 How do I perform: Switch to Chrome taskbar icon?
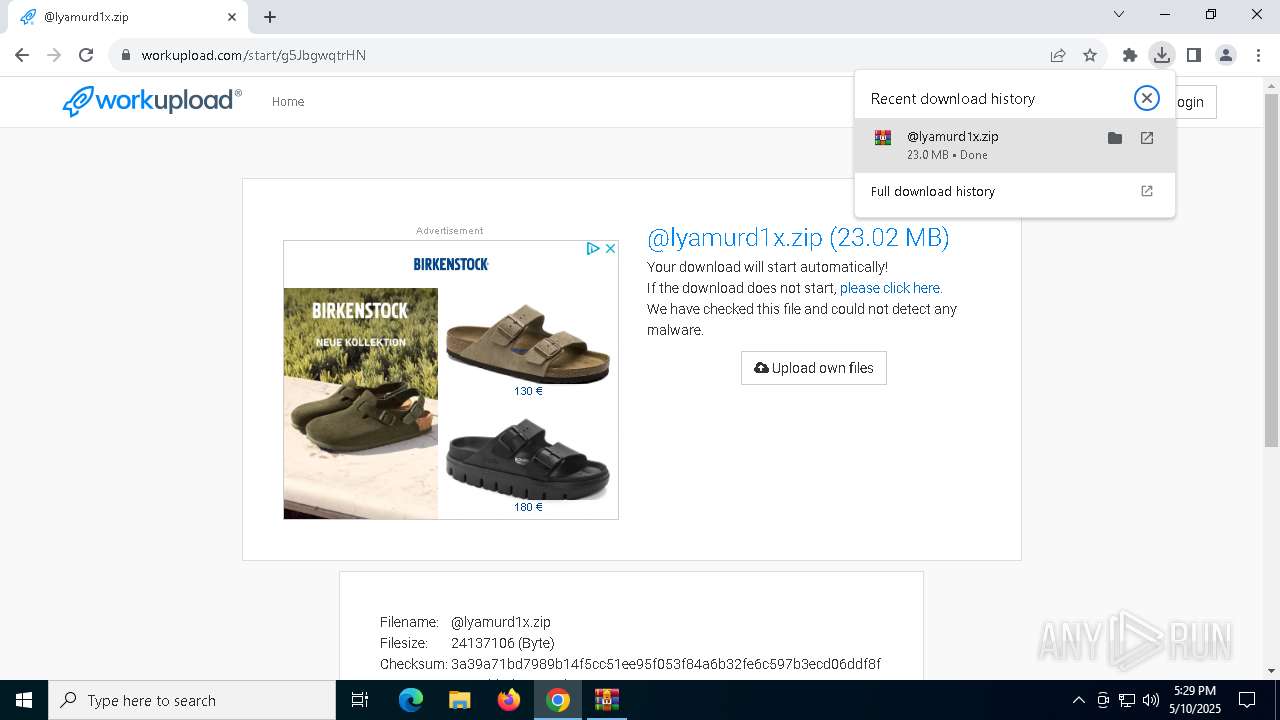tap(558, 700)
